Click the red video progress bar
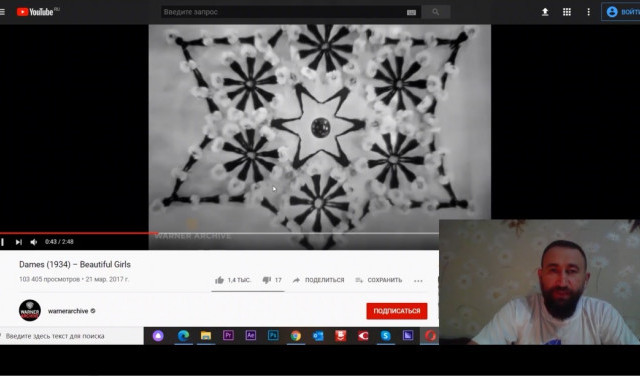640x376 pixels. pos(79,234)
